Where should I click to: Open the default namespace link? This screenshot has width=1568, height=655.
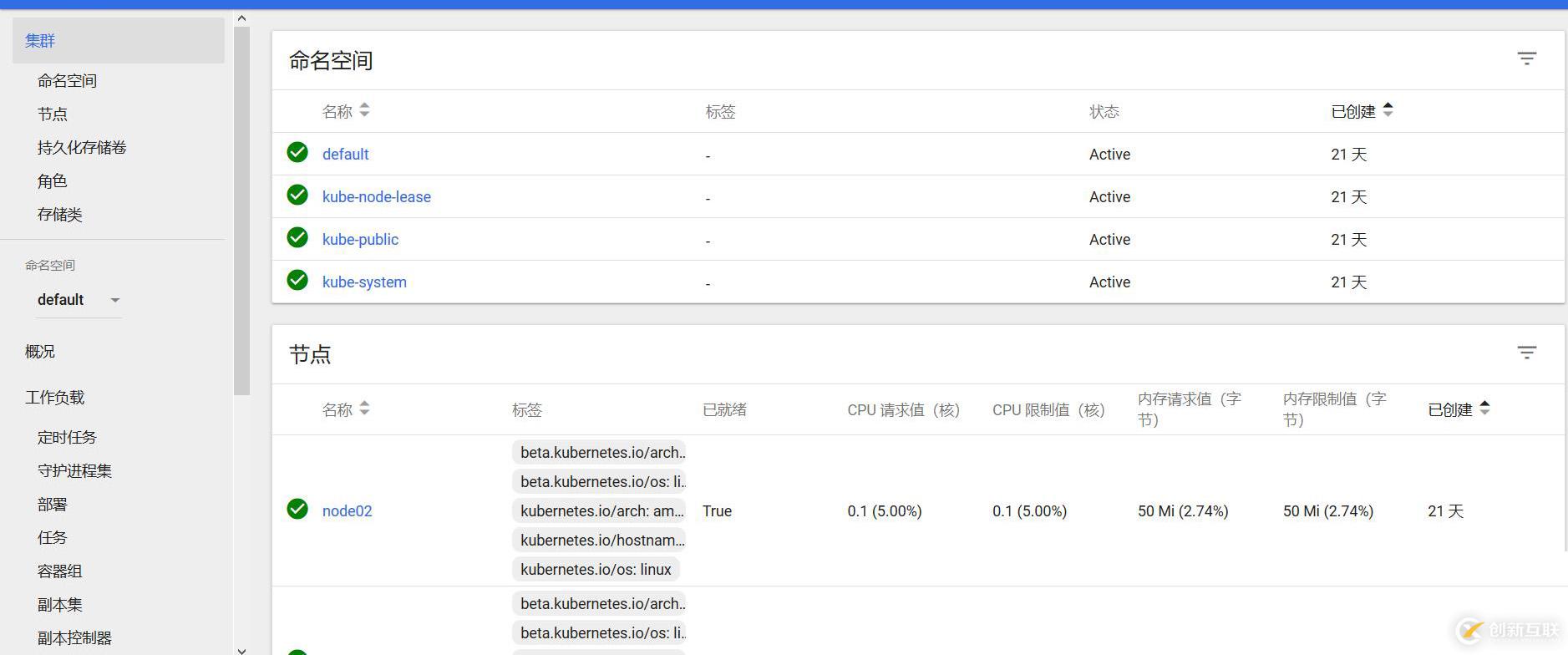coord(345,155)
